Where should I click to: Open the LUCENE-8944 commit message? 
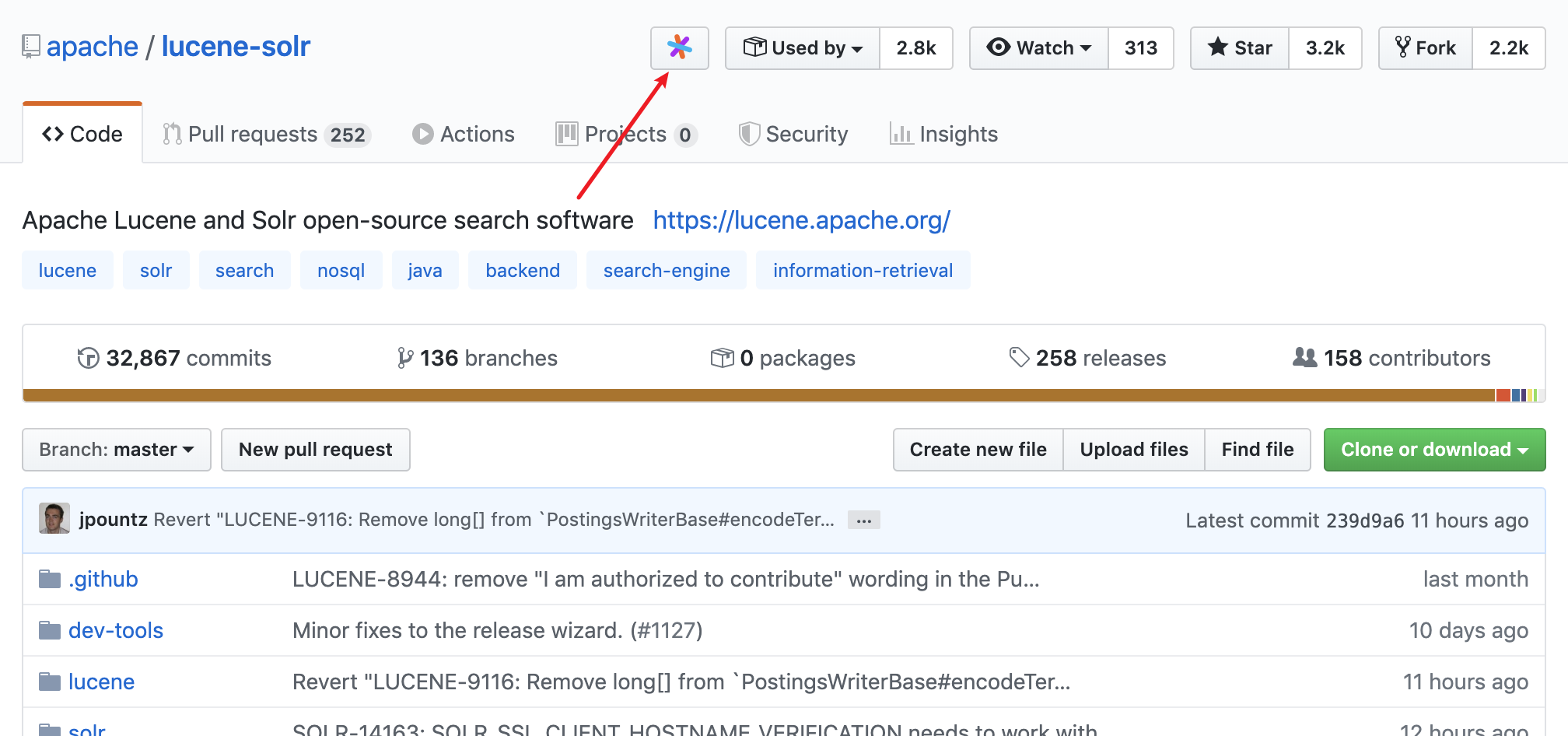(x=666, y=579)
